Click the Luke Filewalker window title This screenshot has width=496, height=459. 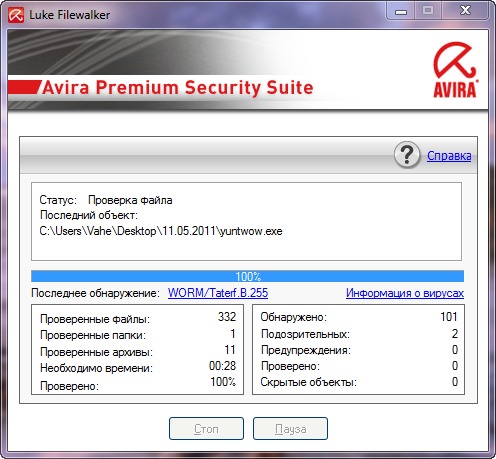tap(69, 15)
